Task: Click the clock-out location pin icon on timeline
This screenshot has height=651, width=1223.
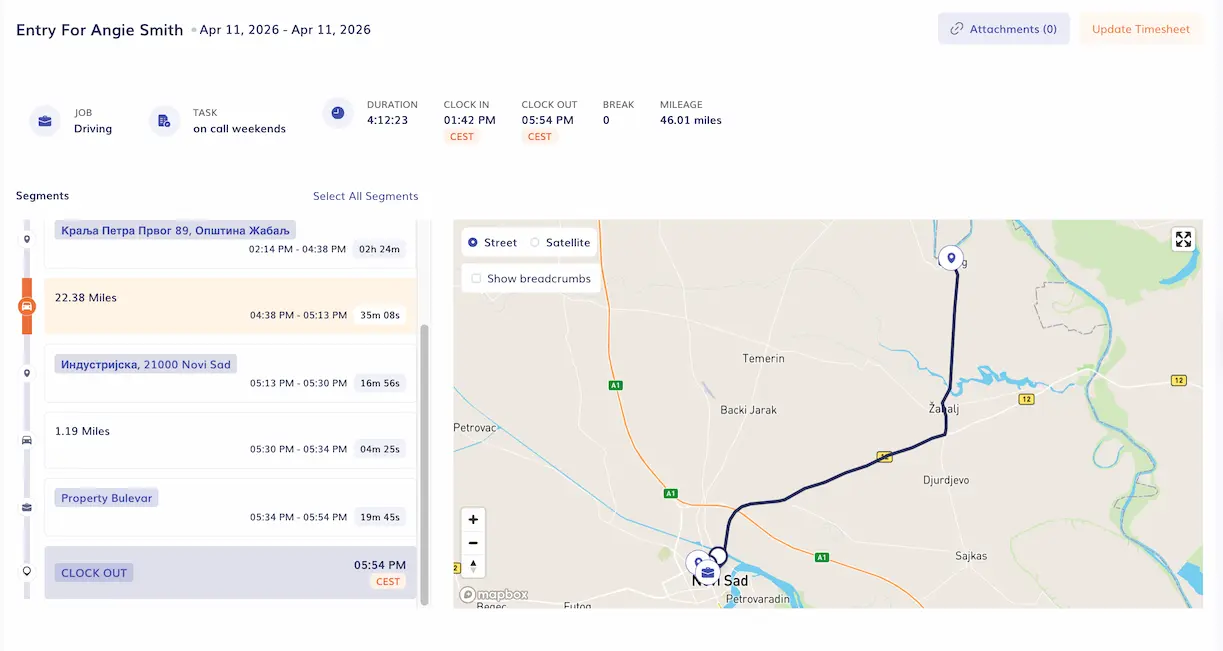Action: point(27,567)
